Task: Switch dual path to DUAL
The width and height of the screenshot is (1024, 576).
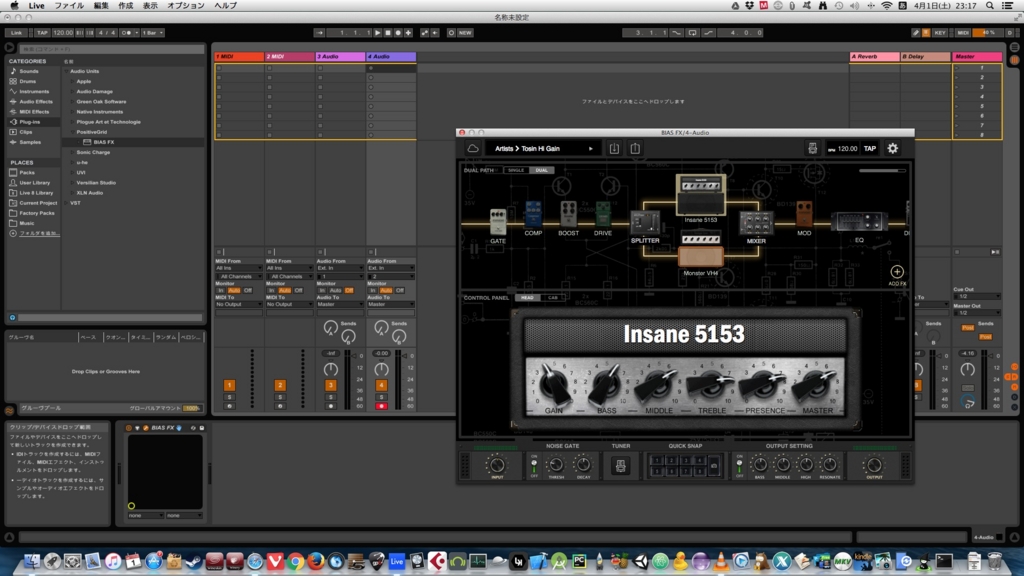Action: coord(541,170)
